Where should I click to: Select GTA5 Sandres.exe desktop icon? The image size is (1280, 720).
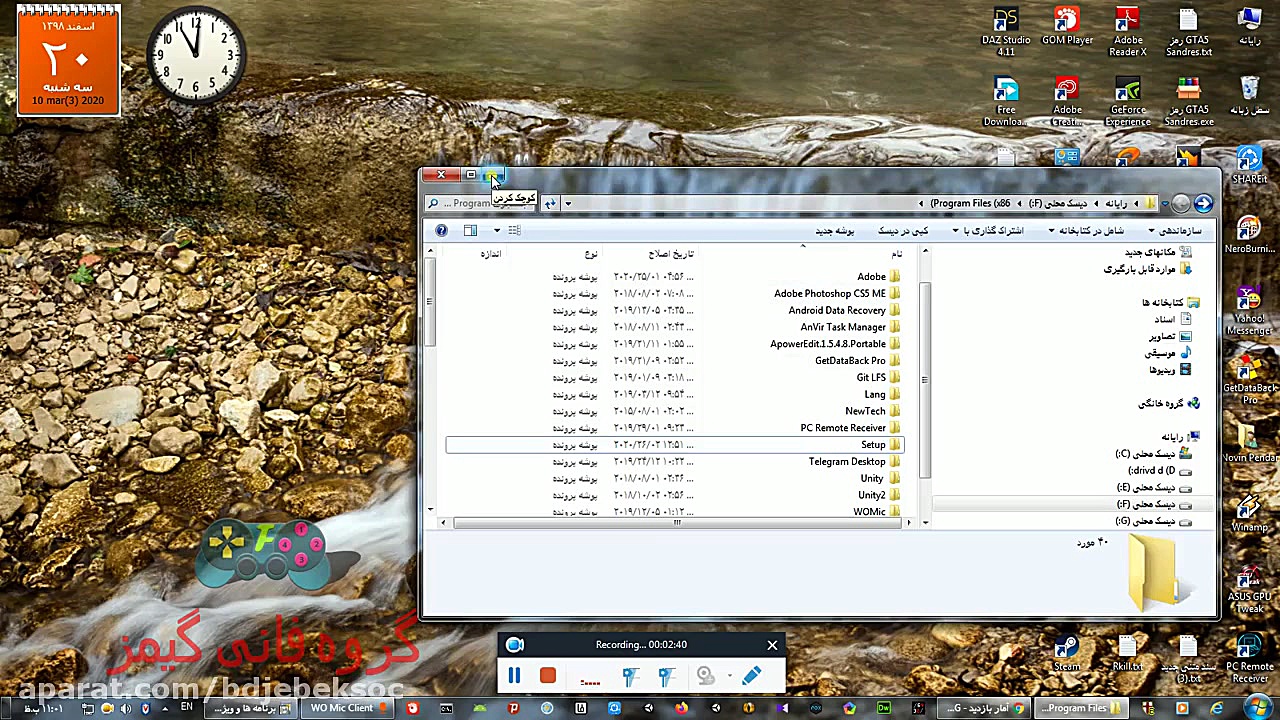click(x=1188, y=102)
